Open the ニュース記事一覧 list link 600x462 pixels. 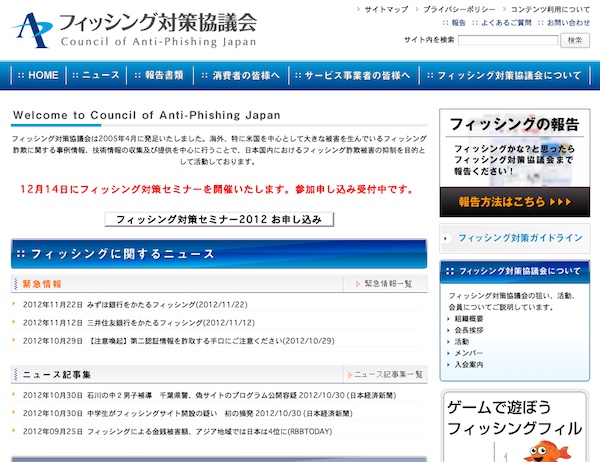pyautogui.click(x=388, y=374)
